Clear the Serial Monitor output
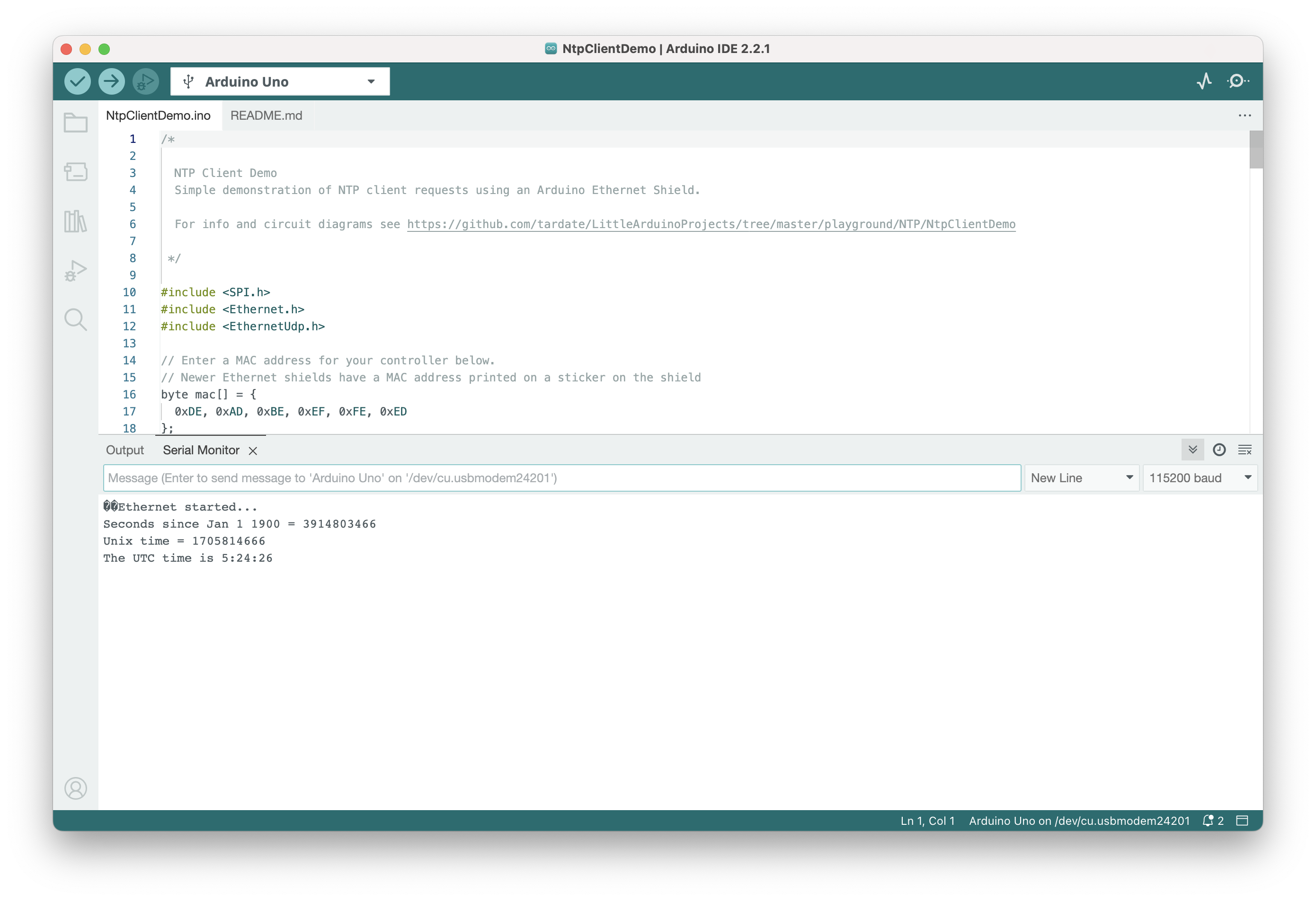Screen dimensions: 1316x901 (1245, 450)
